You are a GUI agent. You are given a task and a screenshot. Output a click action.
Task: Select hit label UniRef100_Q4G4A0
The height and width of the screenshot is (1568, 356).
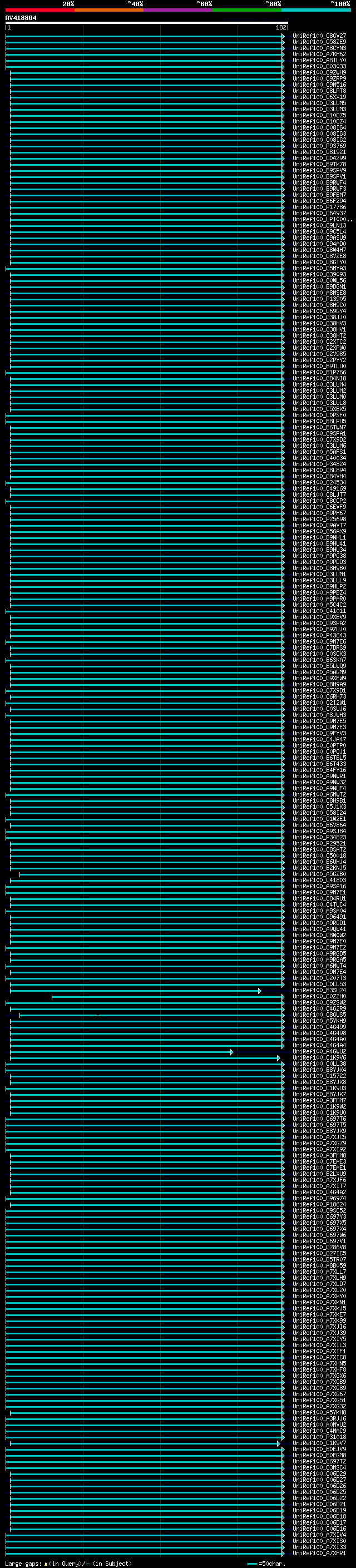pos(319,1039)
